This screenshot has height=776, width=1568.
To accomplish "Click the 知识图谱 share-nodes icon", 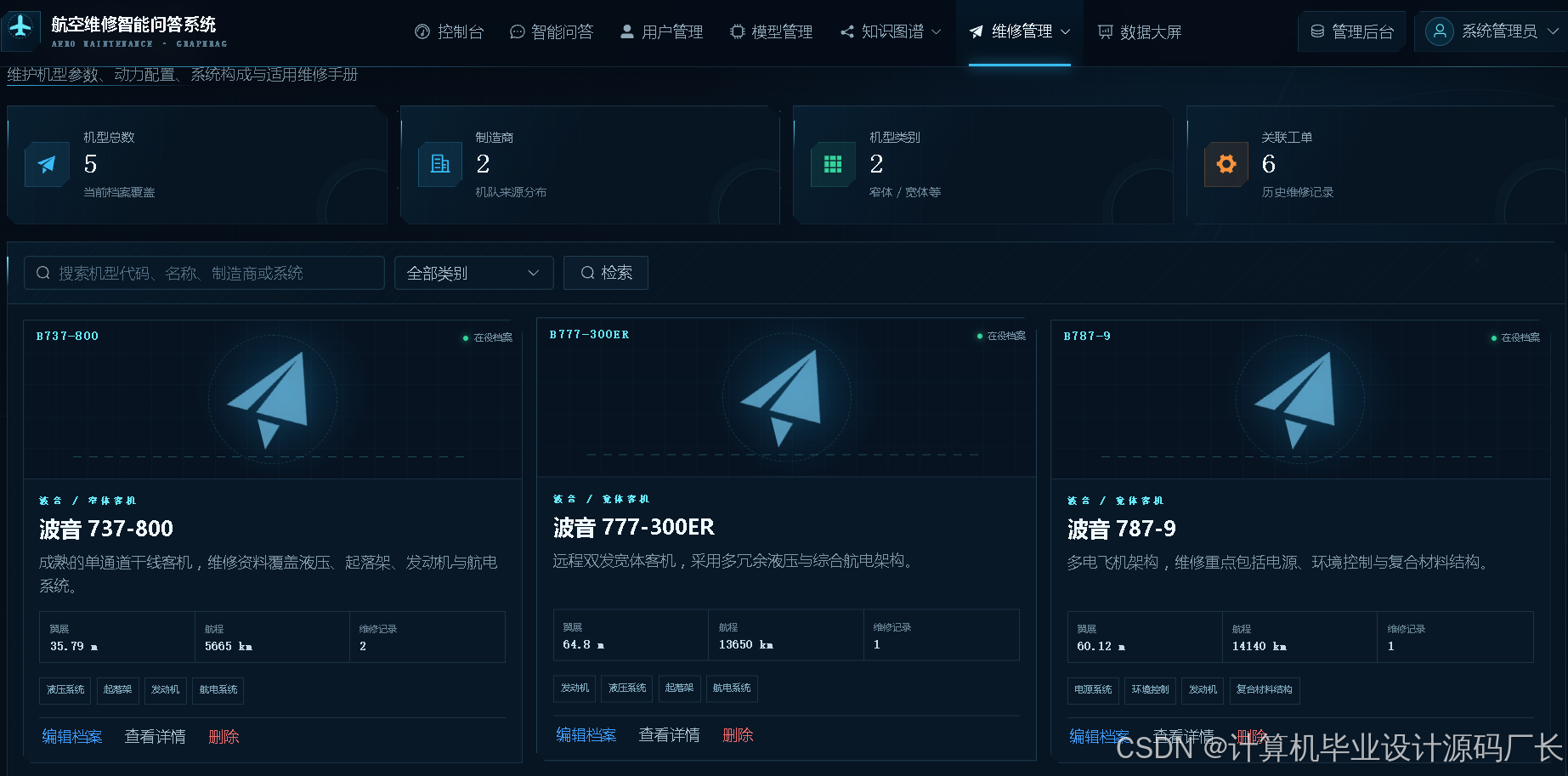I will (x=847, y=31).
